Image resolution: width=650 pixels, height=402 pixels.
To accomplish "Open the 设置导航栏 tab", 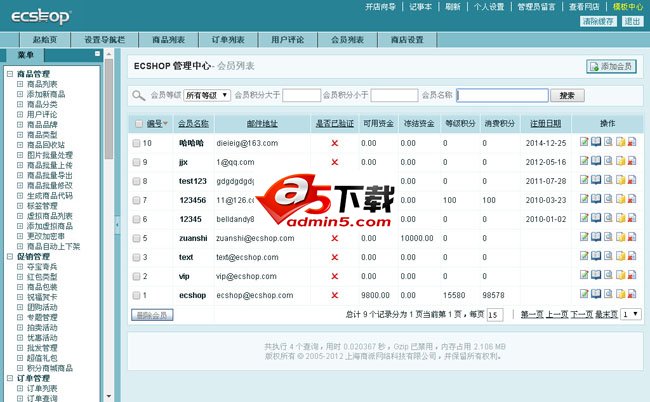I will (104, 40).
